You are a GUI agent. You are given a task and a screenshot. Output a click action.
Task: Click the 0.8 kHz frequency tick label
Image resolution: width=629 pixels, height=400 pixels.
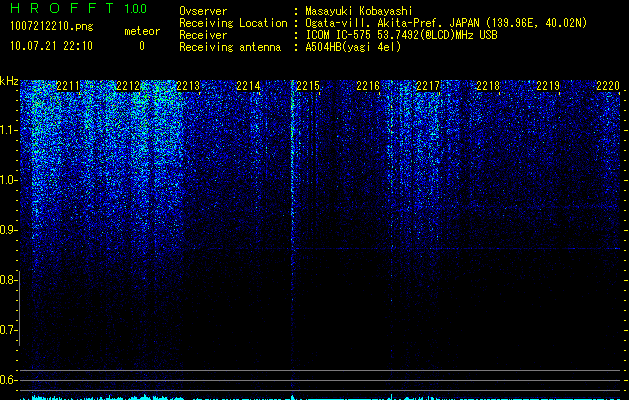(x=7, y=280)
